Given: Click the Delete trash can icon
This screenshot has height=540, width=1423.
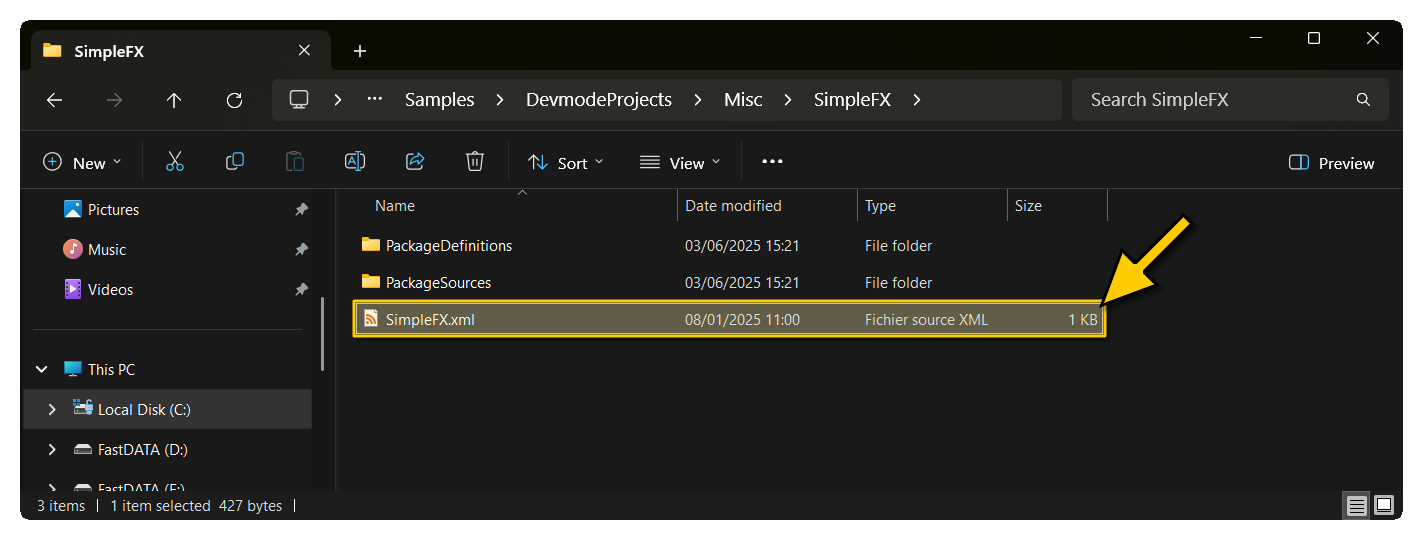Looking at the screenshot, I should tap(475, 162).
